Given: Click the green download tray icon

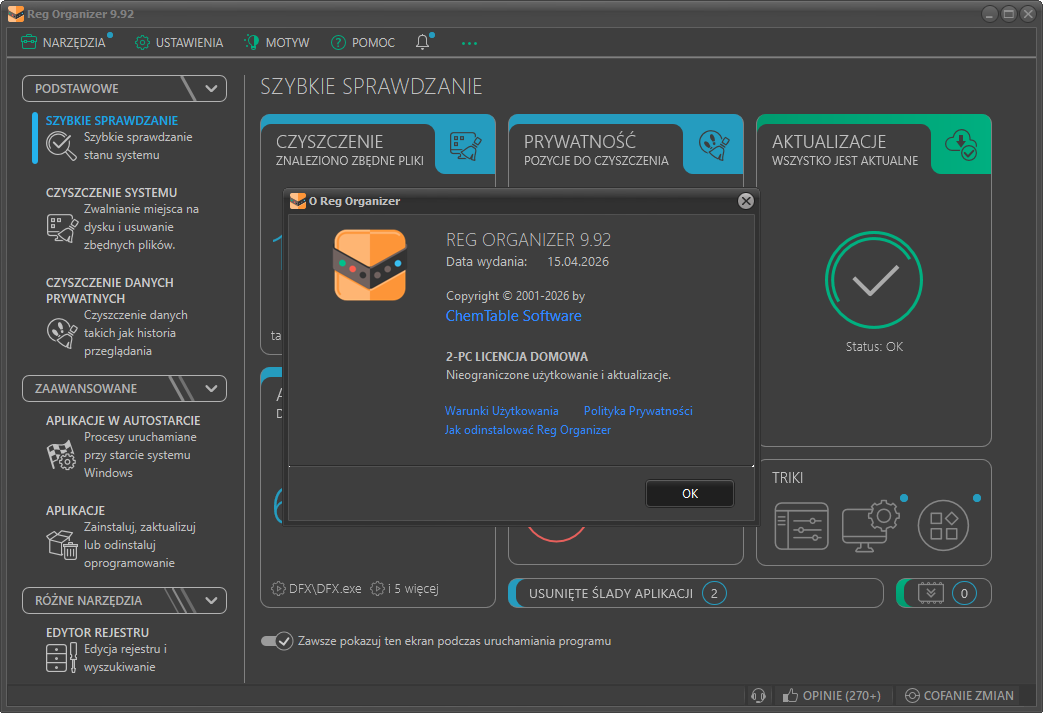Looking at the screenshot, I should (x=931, y=593).
